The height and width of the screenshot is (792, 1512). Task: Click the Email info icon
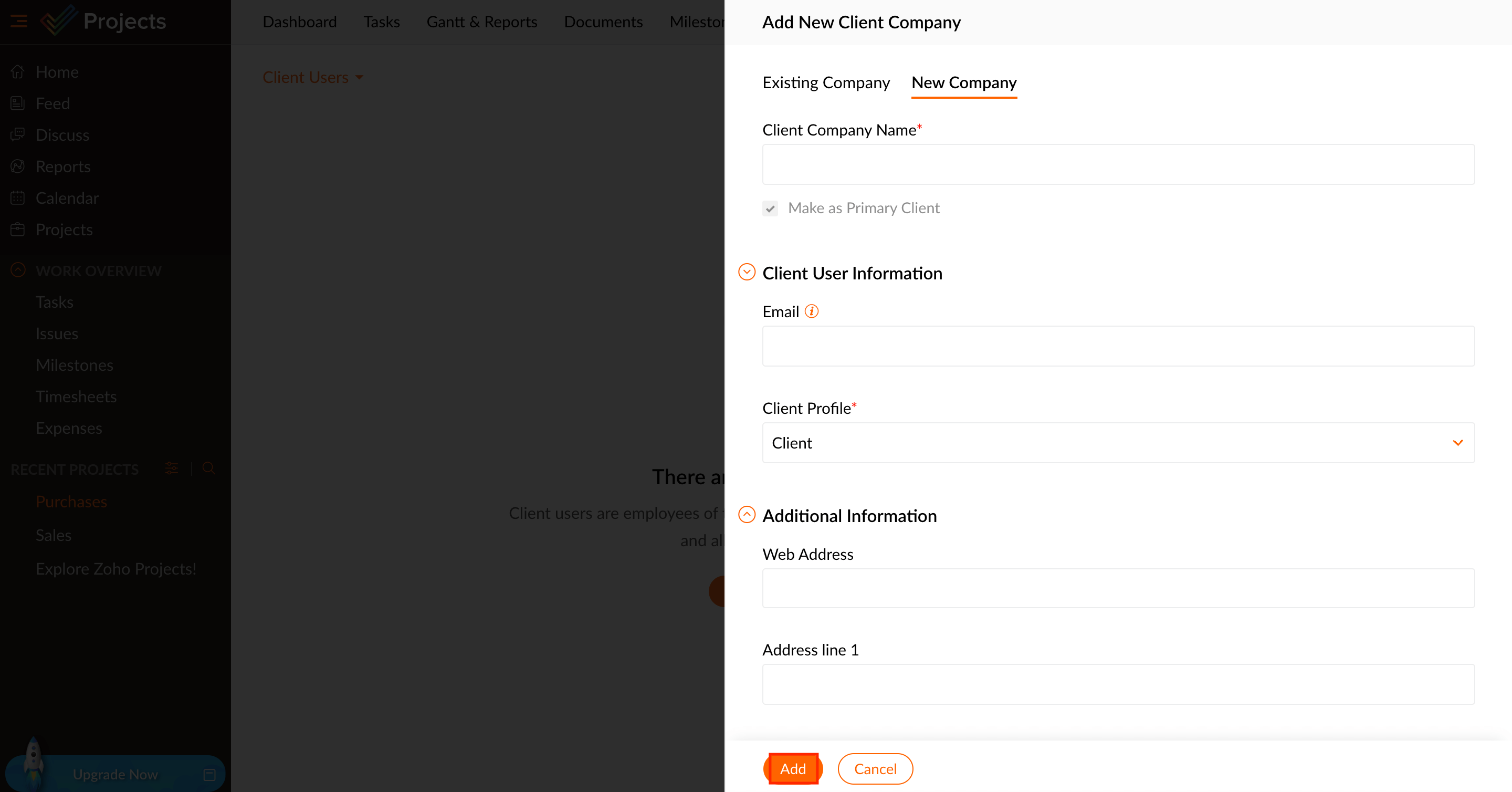(811, 311)
